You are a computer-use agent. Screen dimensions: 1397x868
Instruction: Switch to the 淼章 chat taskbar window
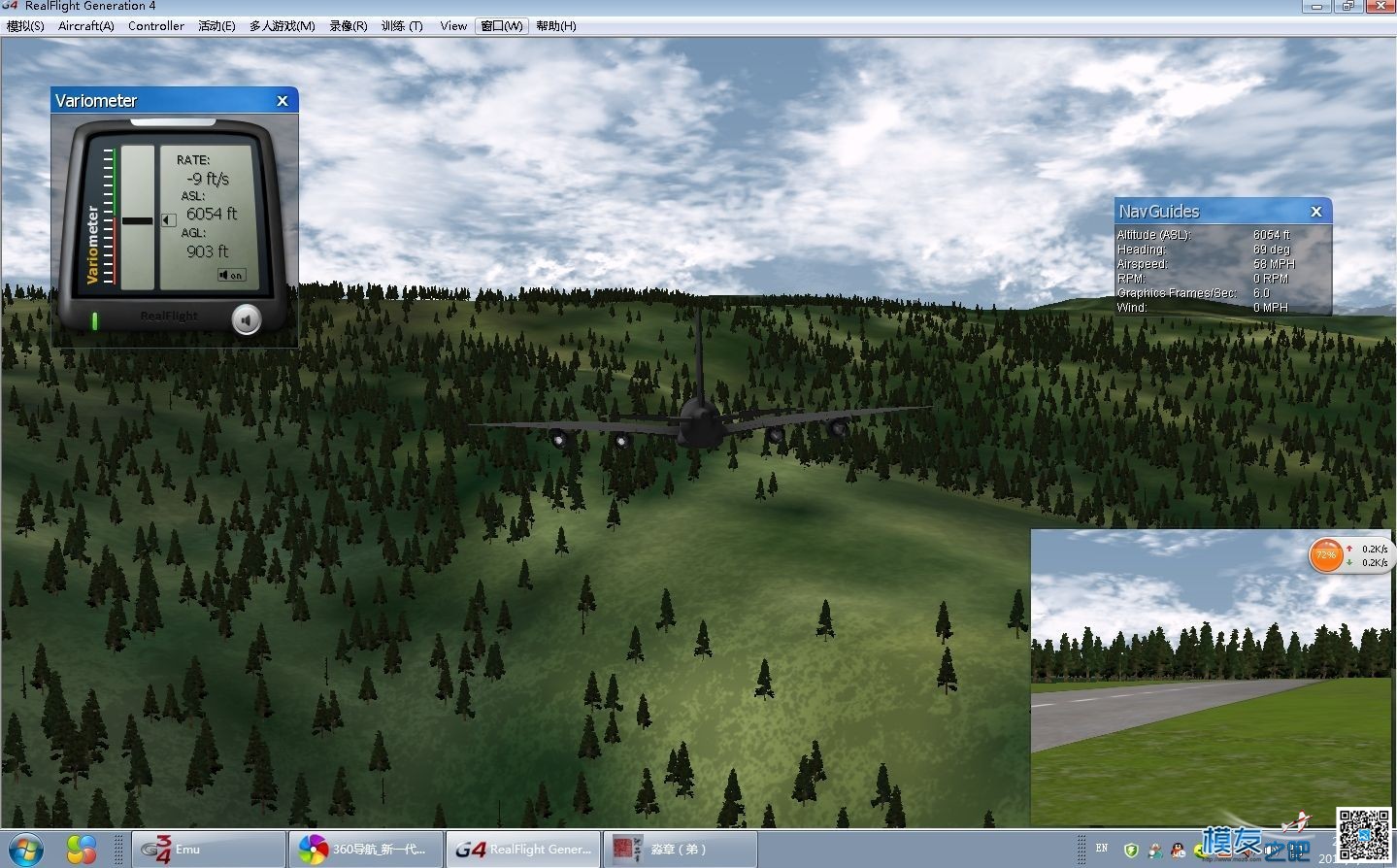[681, 849]
